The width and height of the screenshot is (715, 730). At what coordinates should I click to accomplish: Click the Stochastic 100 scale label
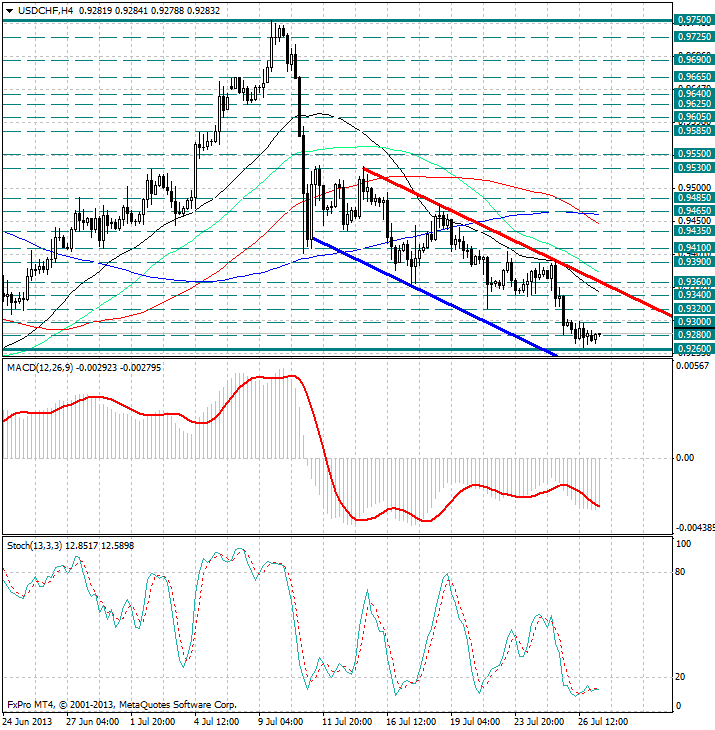(684, 544)
